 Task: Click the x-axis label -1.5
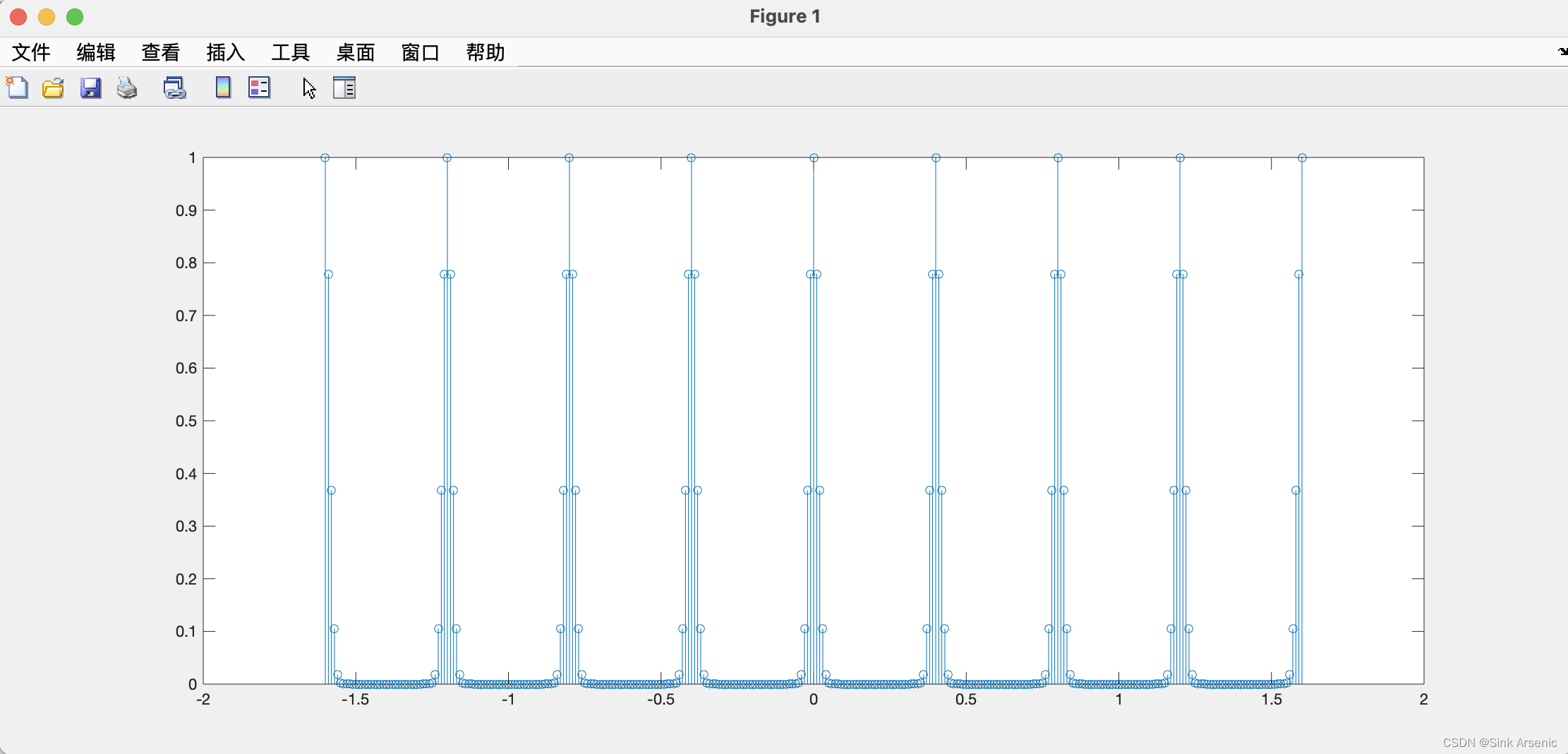[x=355, y=700]
